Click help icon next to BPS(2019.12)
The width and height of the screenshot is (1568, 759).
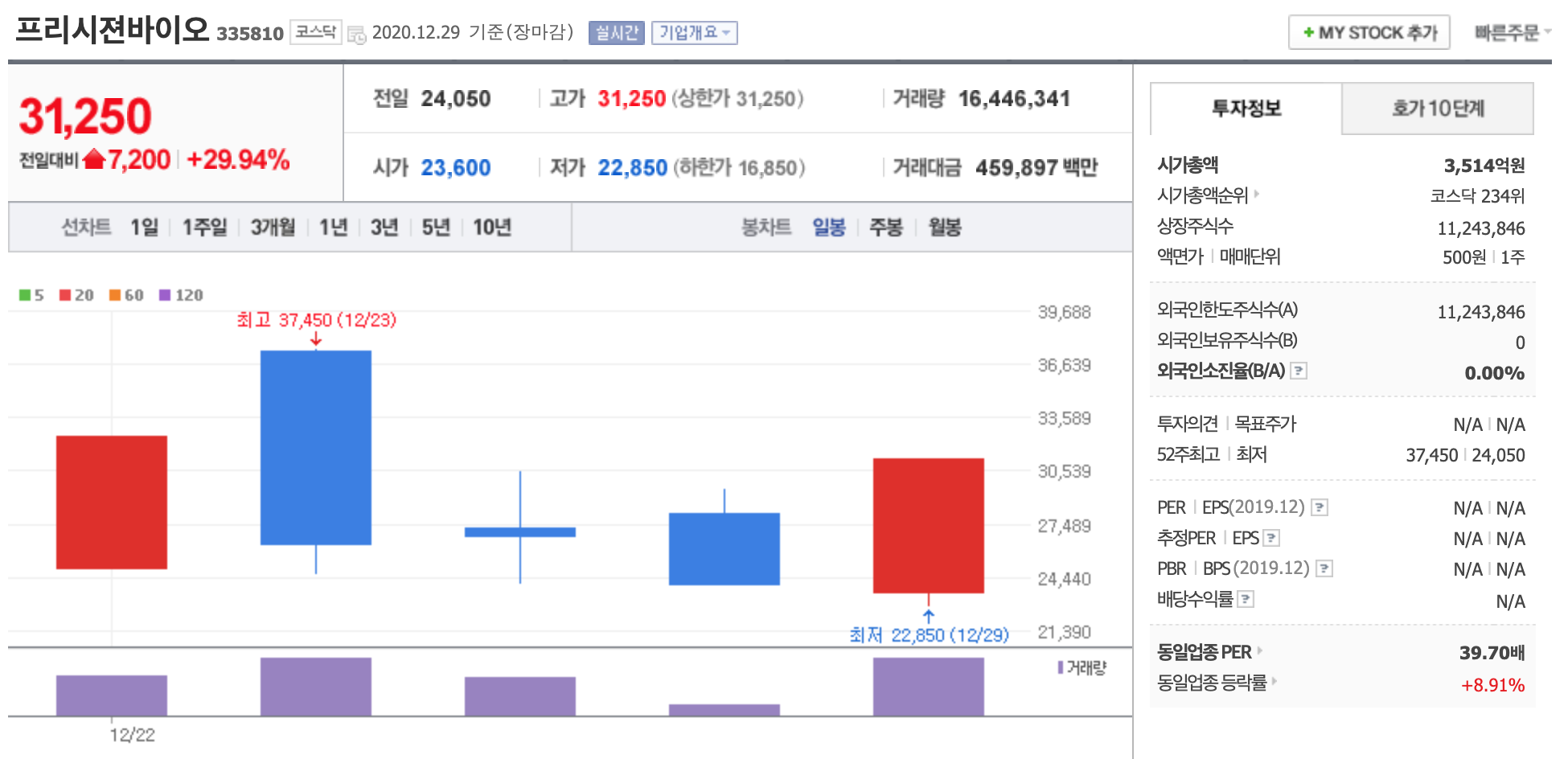pos(1324,568)
